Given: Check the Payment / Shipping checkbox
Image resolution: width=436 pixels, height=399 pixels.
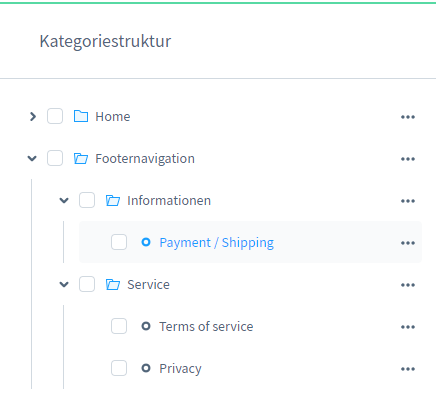Looking at the screenshot, I should click(119, 242).
